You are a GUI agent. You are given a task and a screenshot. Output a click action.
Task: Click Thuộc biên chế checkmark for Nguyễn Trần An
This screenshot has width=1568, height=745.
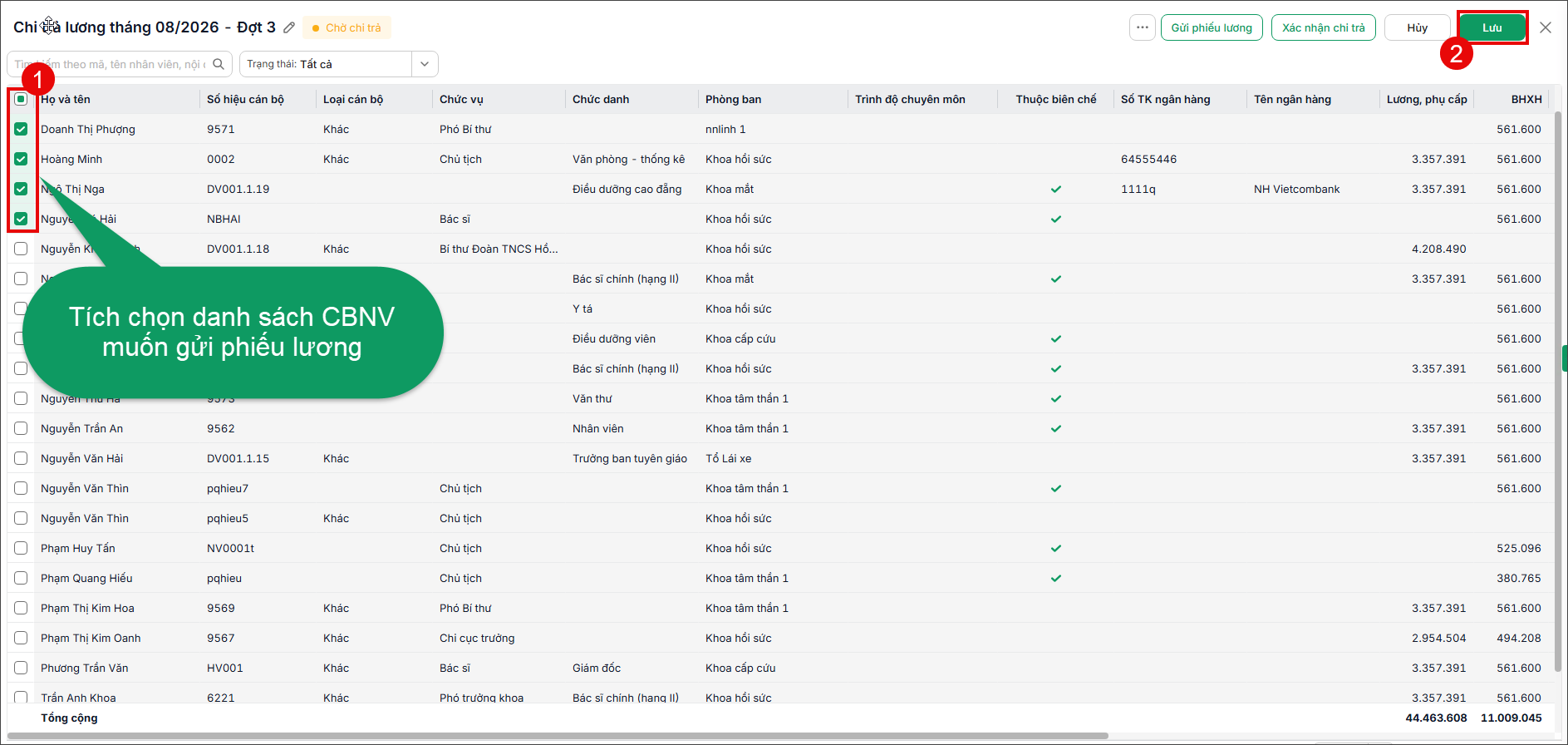[1056, 428]
